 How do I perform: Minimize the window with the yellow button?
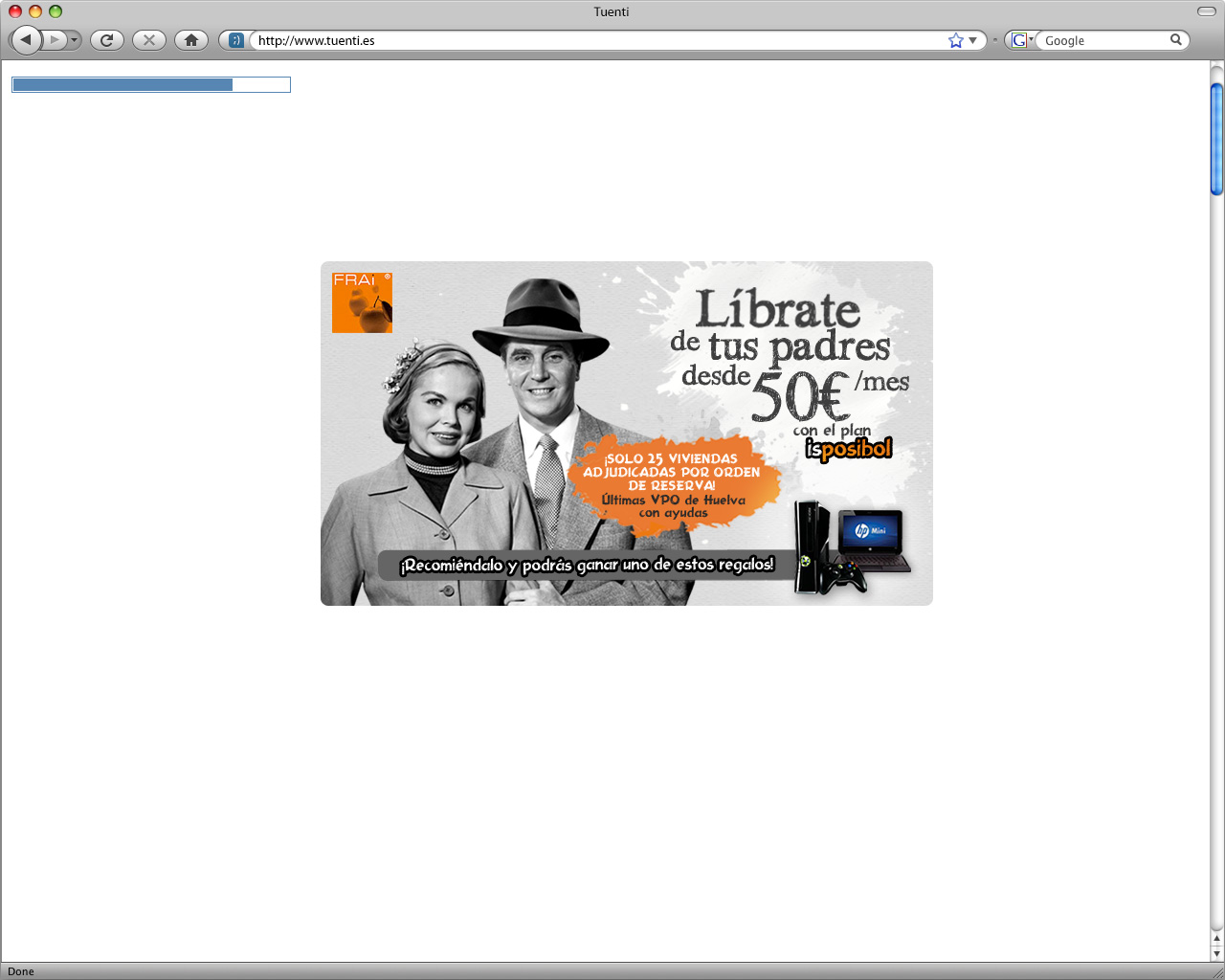tap(35, 11)
